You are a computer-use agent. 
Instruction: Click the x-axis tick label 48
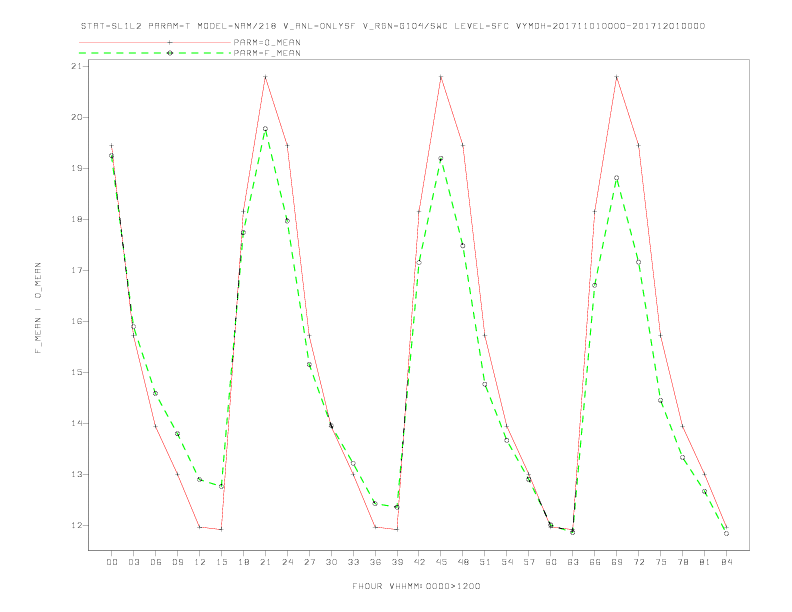[x=463, y=562]
